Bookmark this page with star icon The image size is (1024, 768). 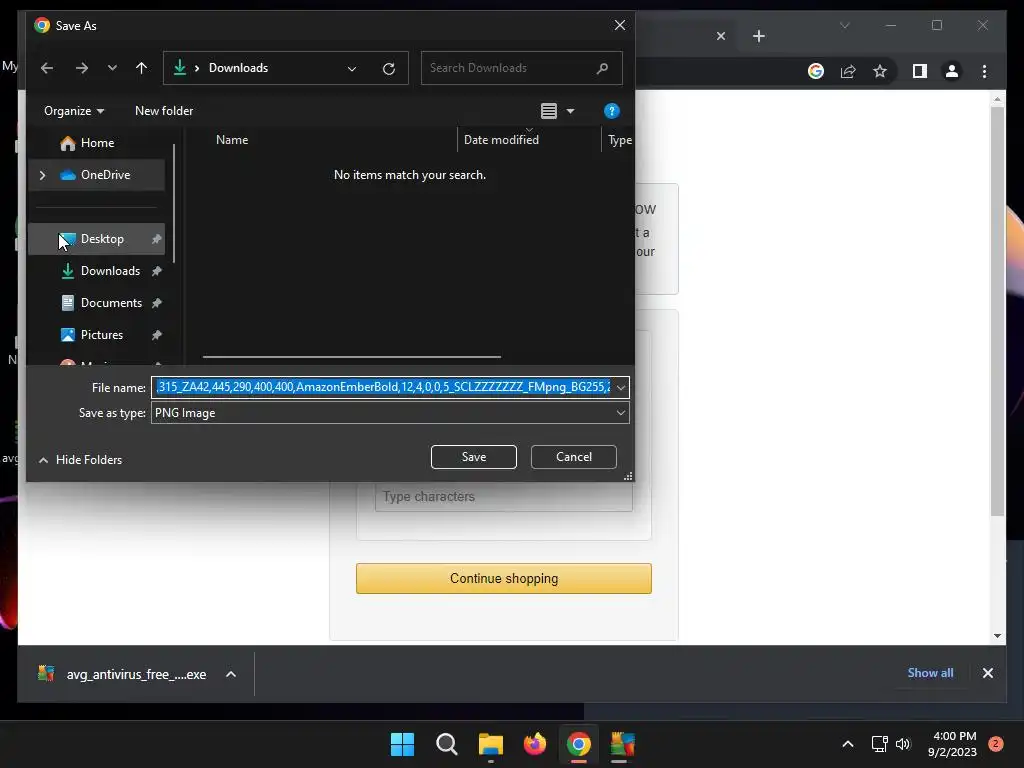tap(880, 71)
